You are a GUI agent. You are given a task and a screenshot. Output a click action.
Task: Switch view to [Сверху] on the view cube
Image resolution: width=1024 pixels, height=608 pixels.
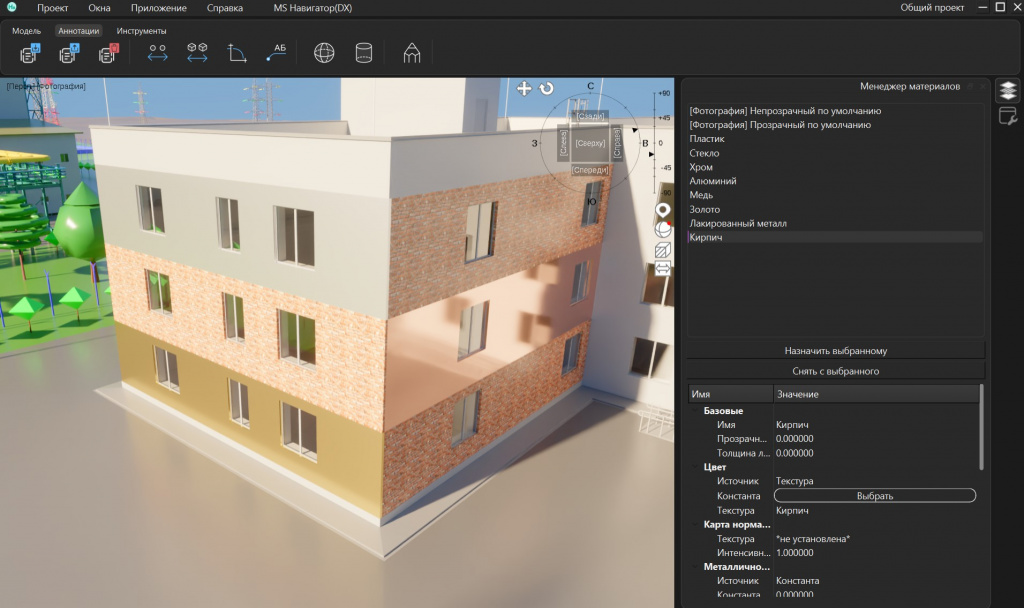pos(590,143)
